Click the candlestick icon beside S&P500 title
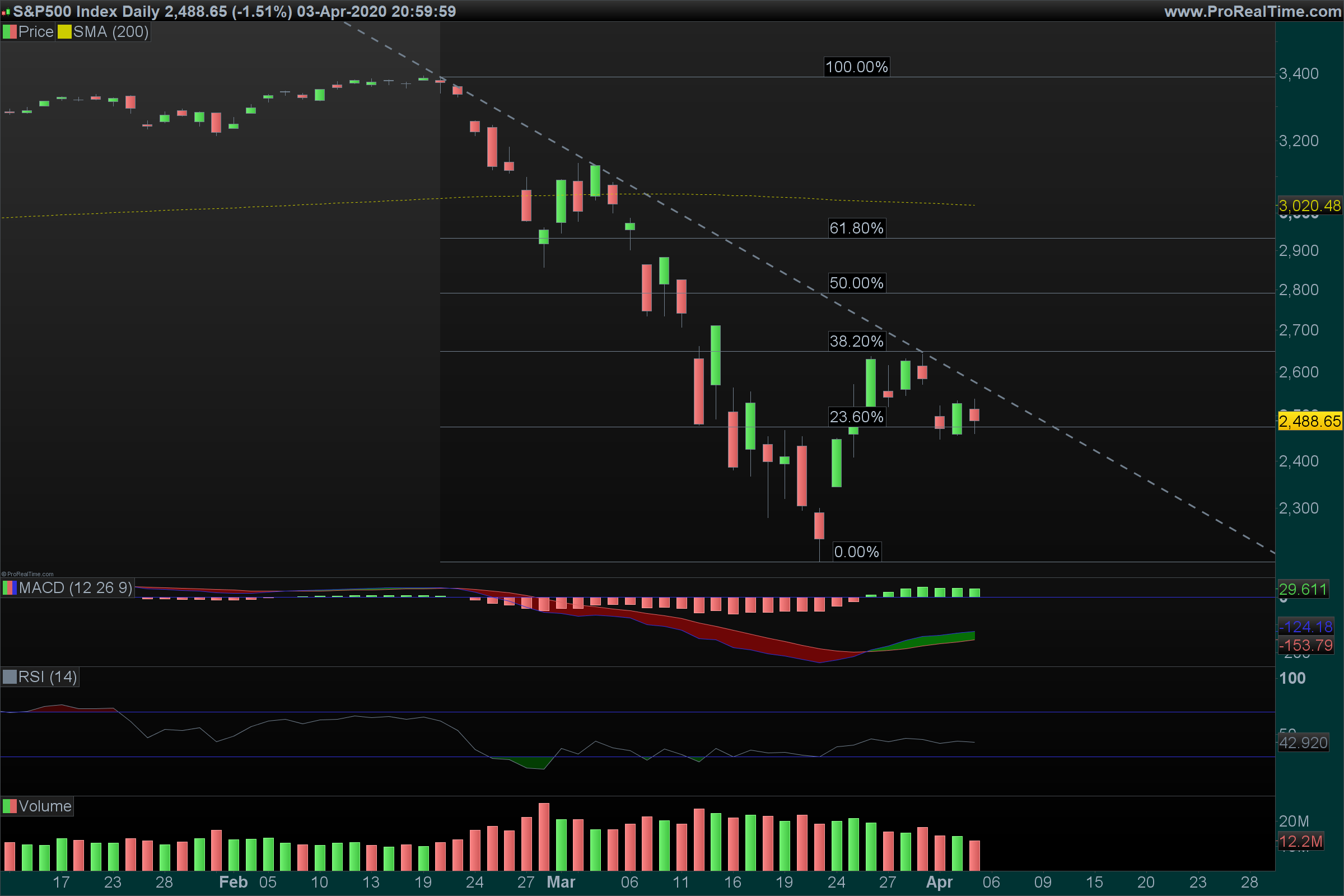Viewport: 1344px width, 896px height. (x=6, y=11)
